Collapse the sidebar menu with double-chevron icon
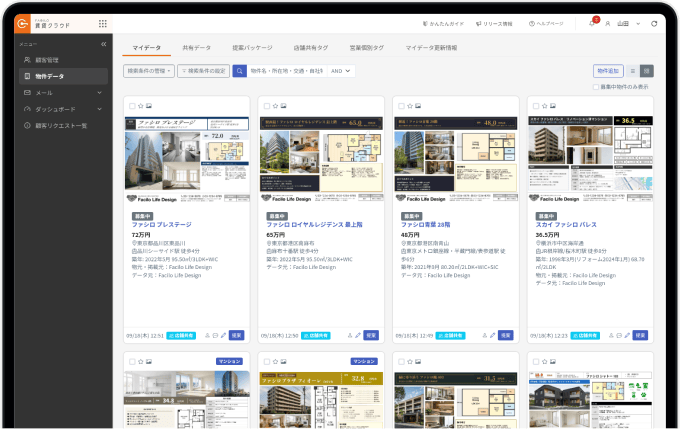 pos(104,44)
